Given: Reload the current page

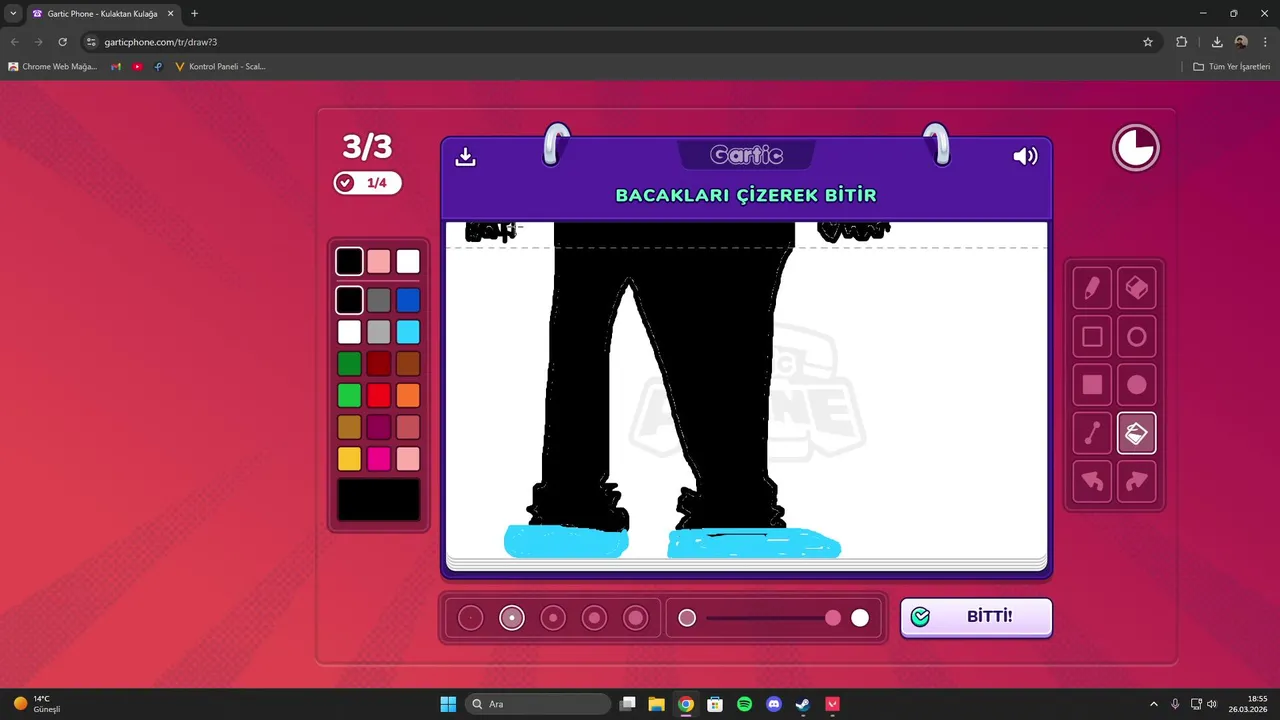Looking at the screenshot, I should 62,42.
